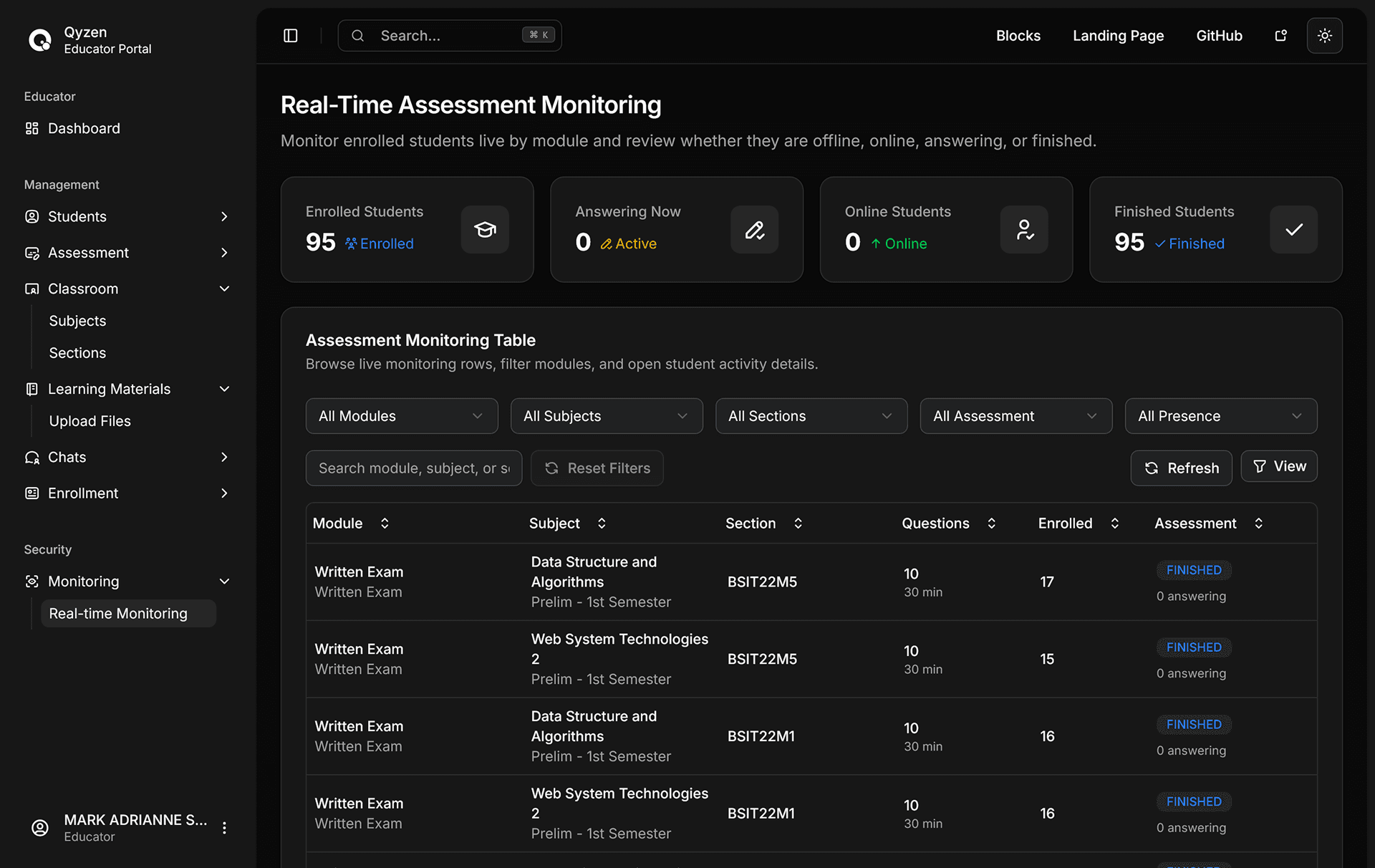
Task: Click the checkmark icon on Finished Students
Action: coord(1294,229)
